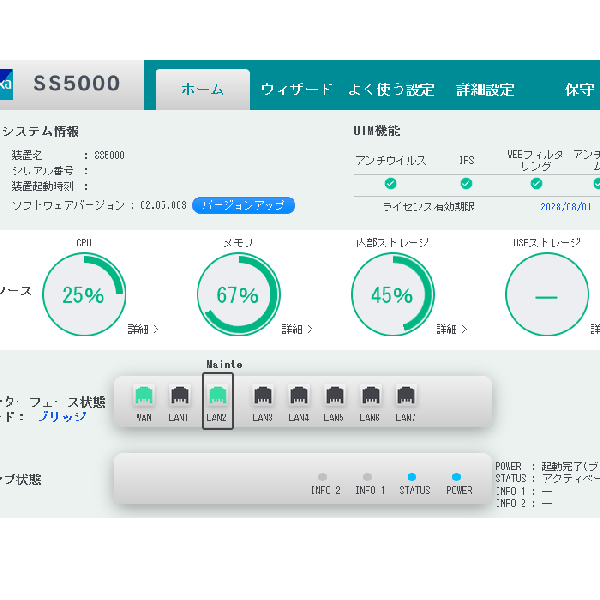This screenshot has width=600, height=600.
Task: Click the POWER lamp indicator
Action: click(x=456, y=477)
